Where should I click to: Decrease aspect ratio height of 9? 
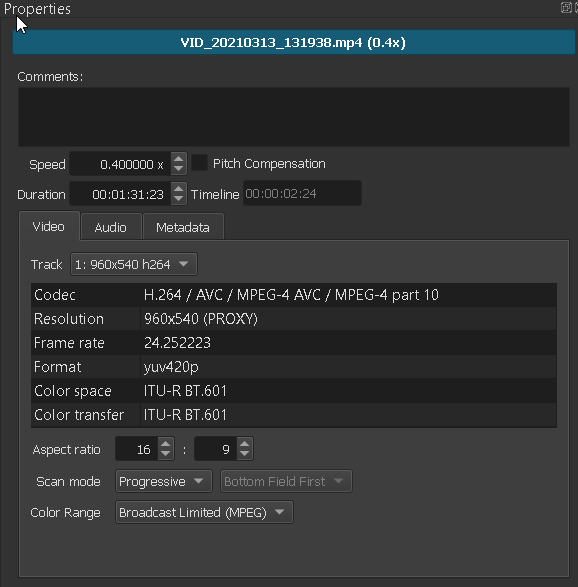(245, 454)
